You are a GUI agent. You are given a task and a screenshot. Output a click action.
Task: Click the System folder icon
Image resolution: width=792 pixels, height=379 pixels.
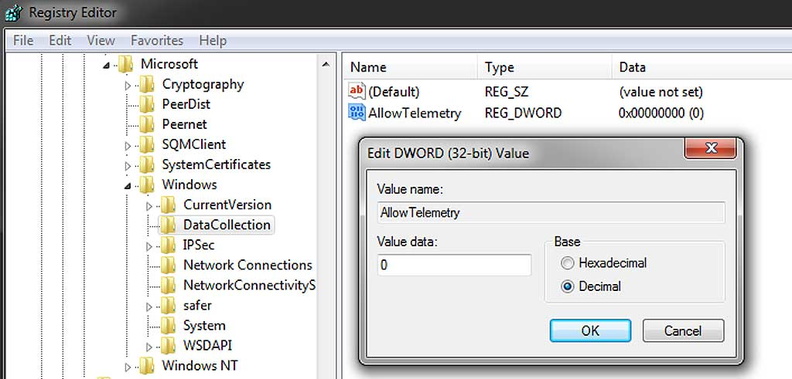(x=168, y=325)
